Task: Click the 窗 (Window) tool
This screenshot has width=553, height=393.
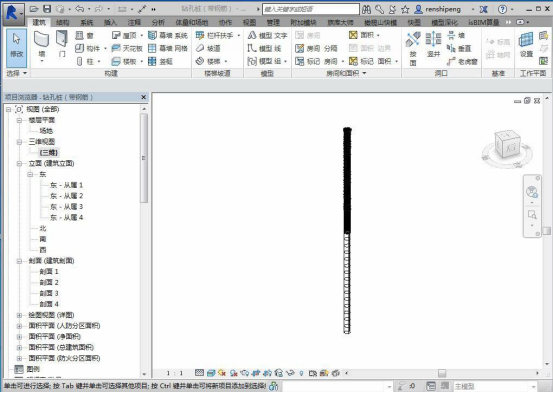Action: click(85, 35)
